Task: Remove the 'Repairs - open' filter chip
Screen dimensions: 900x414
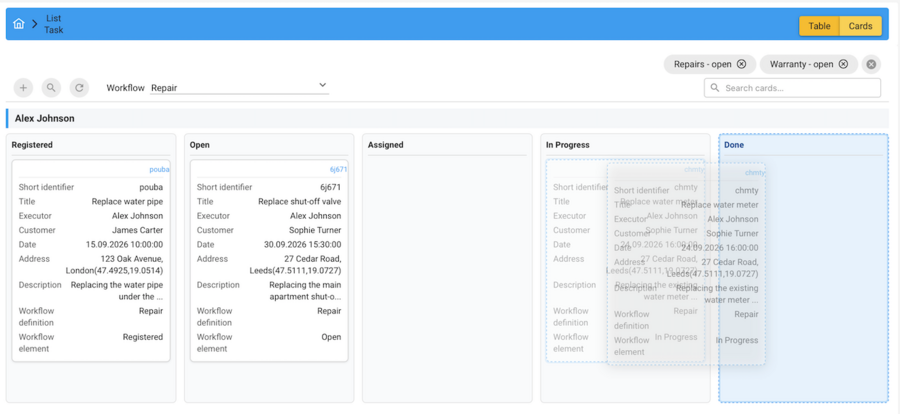Action: click(742, 64)
